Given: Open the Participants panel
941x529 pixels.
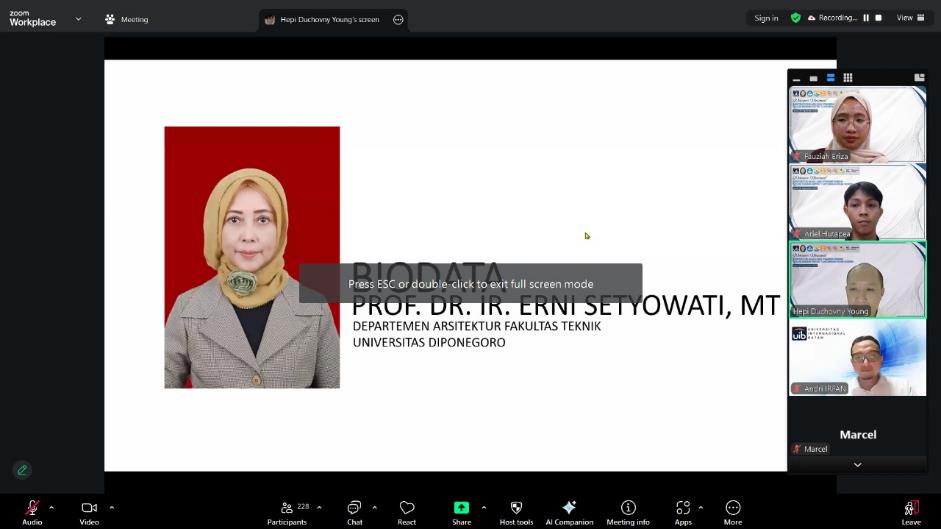Looking at the screenshot, I should (287, 509).
